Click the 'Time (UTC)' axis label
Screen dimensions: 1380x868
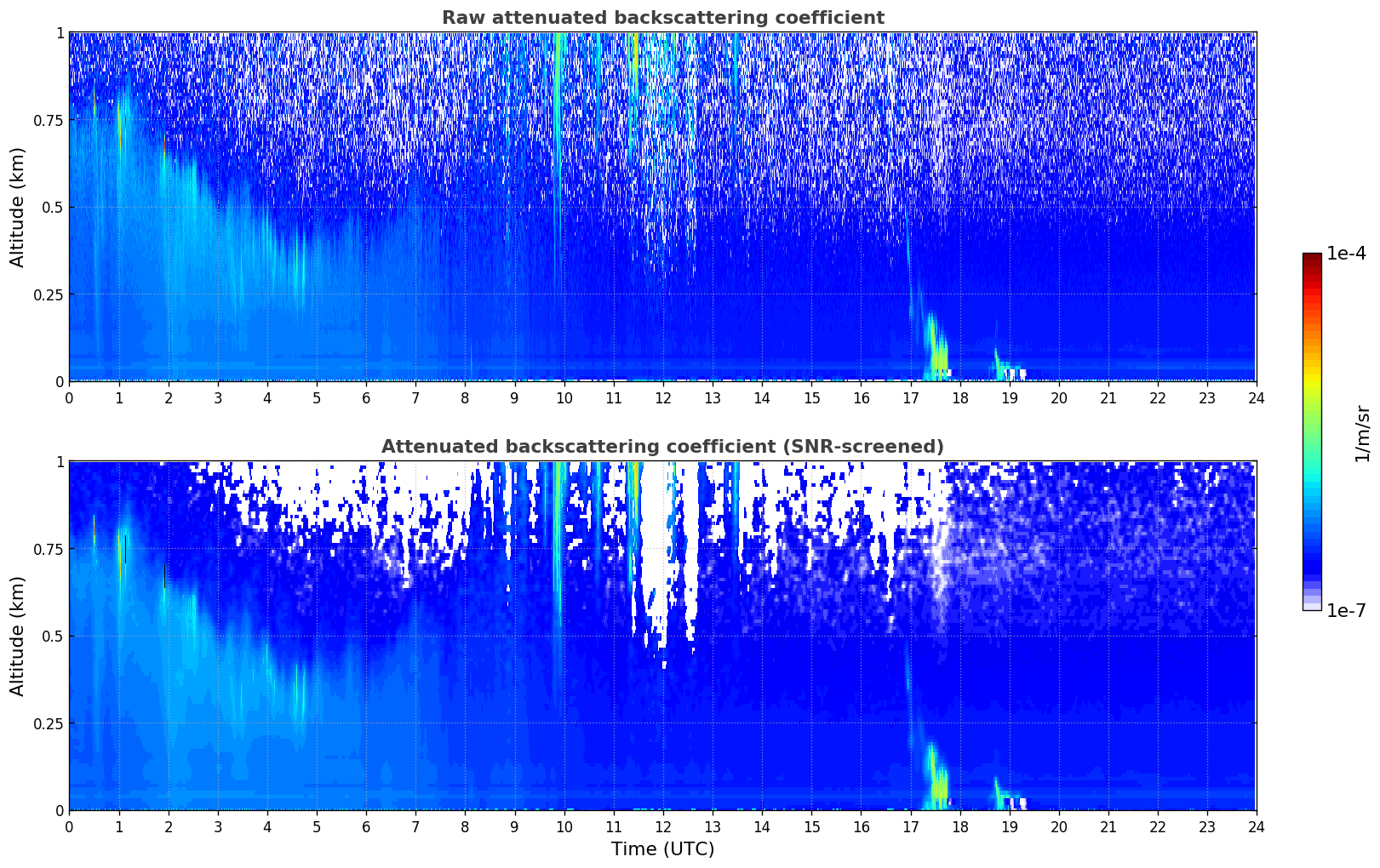click(662, 849)
